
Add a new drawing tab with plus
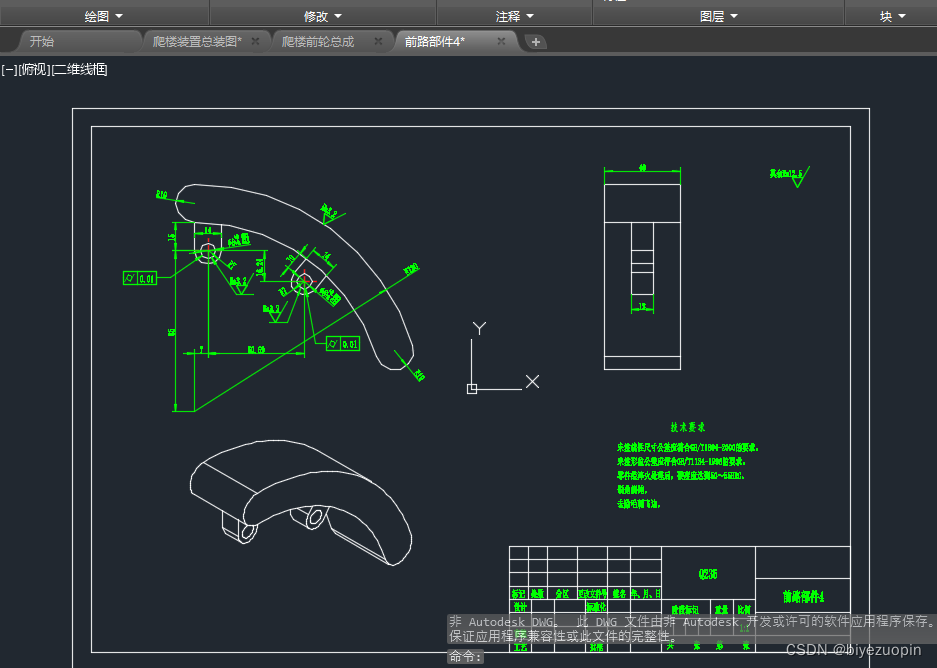pyautogui.click(x=536, y=42)
